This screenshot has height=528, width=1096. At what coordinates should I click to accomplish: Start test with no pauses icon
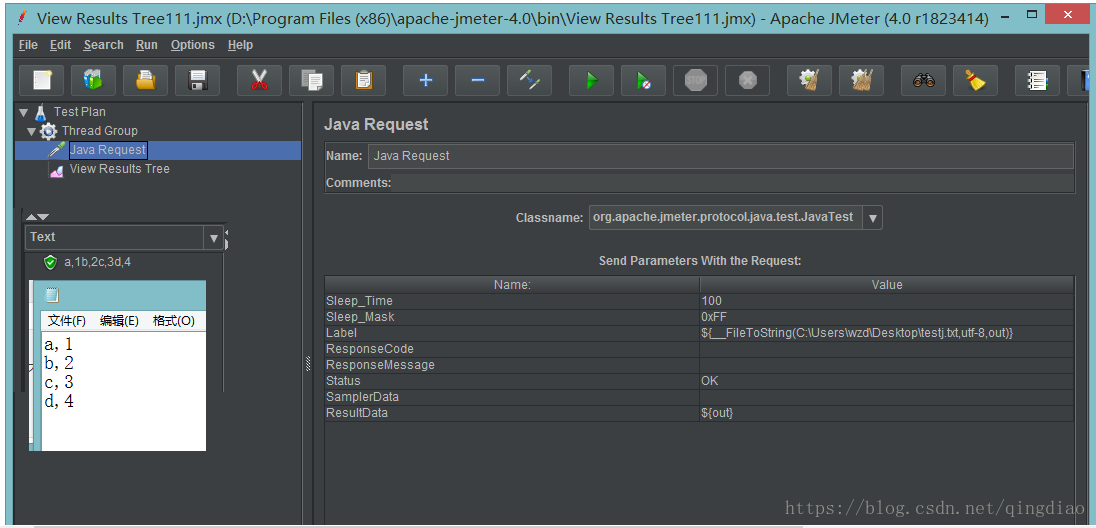(643, 80)
